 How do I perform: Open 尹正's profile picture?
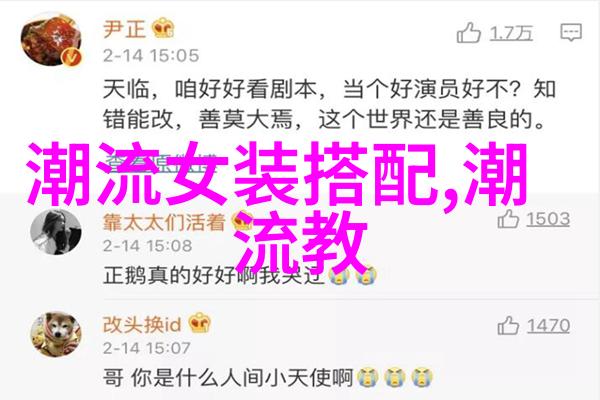(x=51, y=40)
